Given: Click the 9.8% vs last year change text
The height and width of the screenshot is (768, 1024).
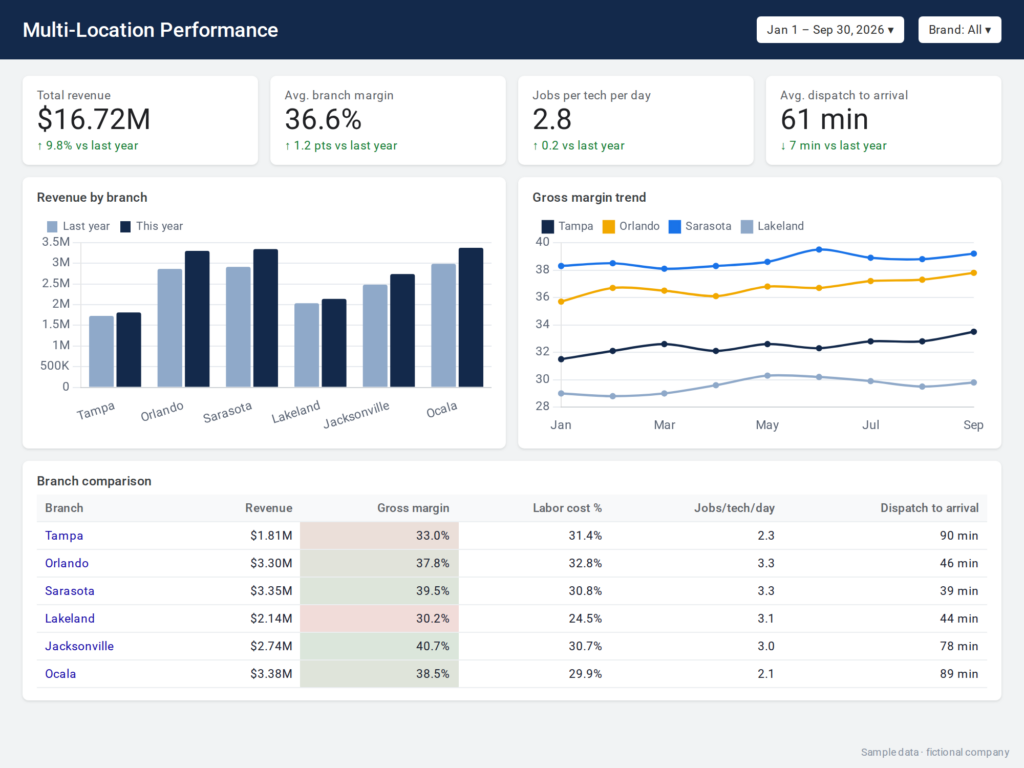Looking at the screenshot, I should [x=88, y=146].
